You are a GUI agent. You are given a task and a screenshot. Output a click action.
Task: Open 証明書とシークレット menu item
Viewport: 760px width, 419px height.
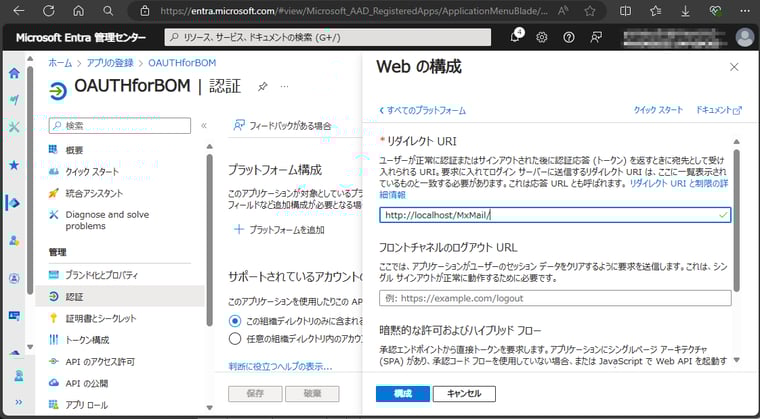pyautogui.click(x=100, y=318)
